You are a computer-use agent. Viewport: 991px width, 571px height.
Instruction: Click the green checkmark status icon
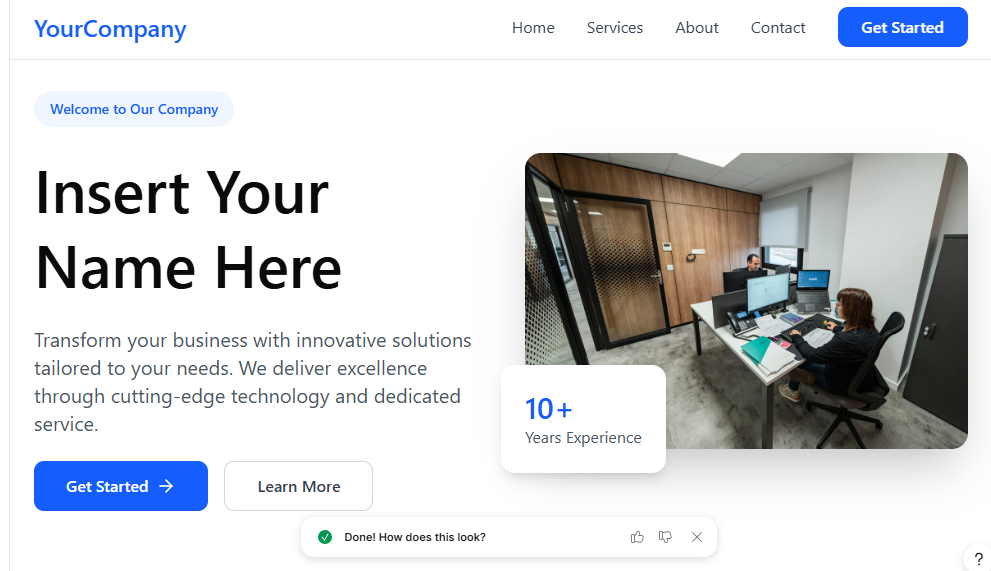(325, 537)
